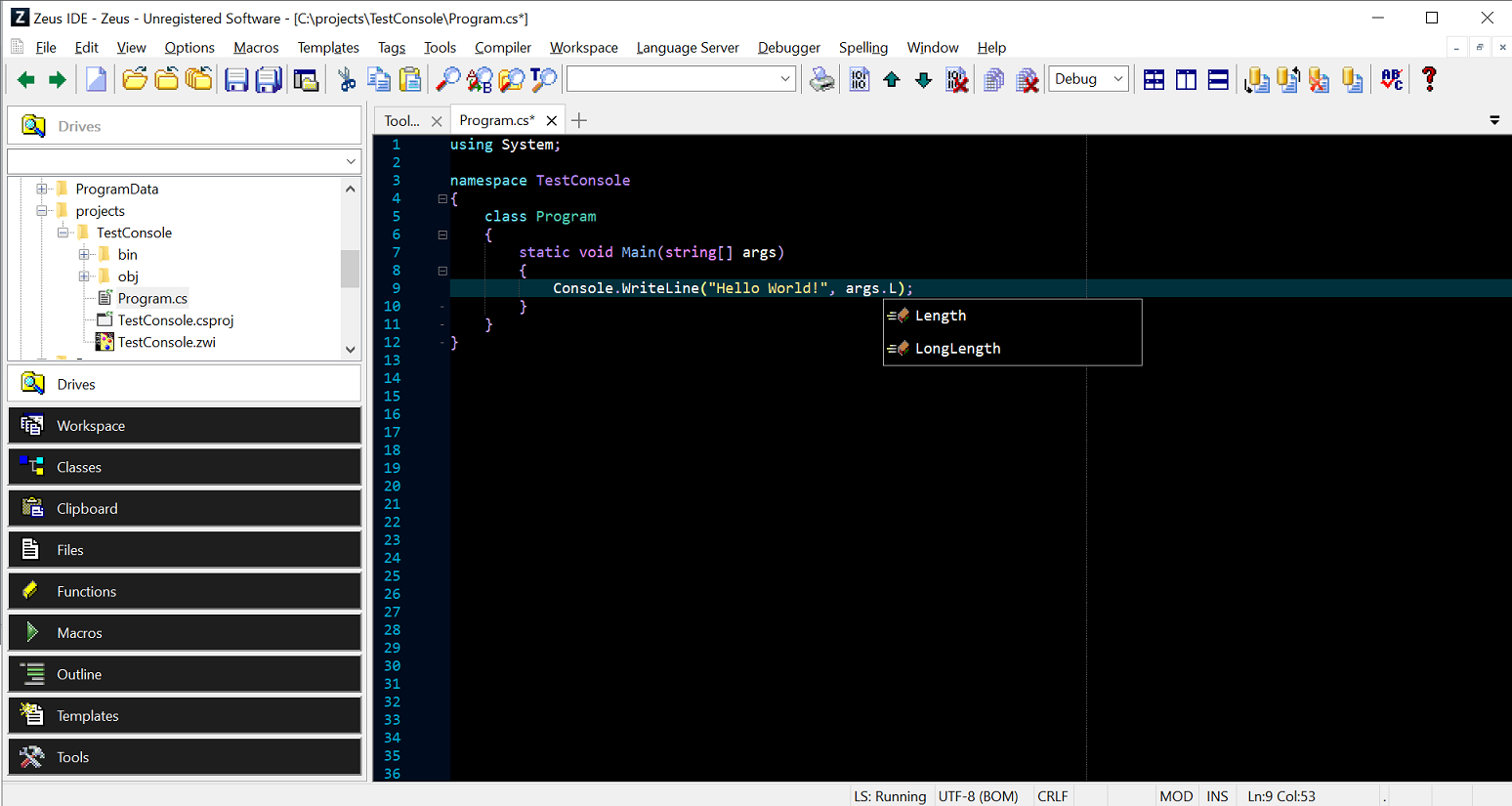
Task: Click the printer icon
Action: (x=822, y=80)
